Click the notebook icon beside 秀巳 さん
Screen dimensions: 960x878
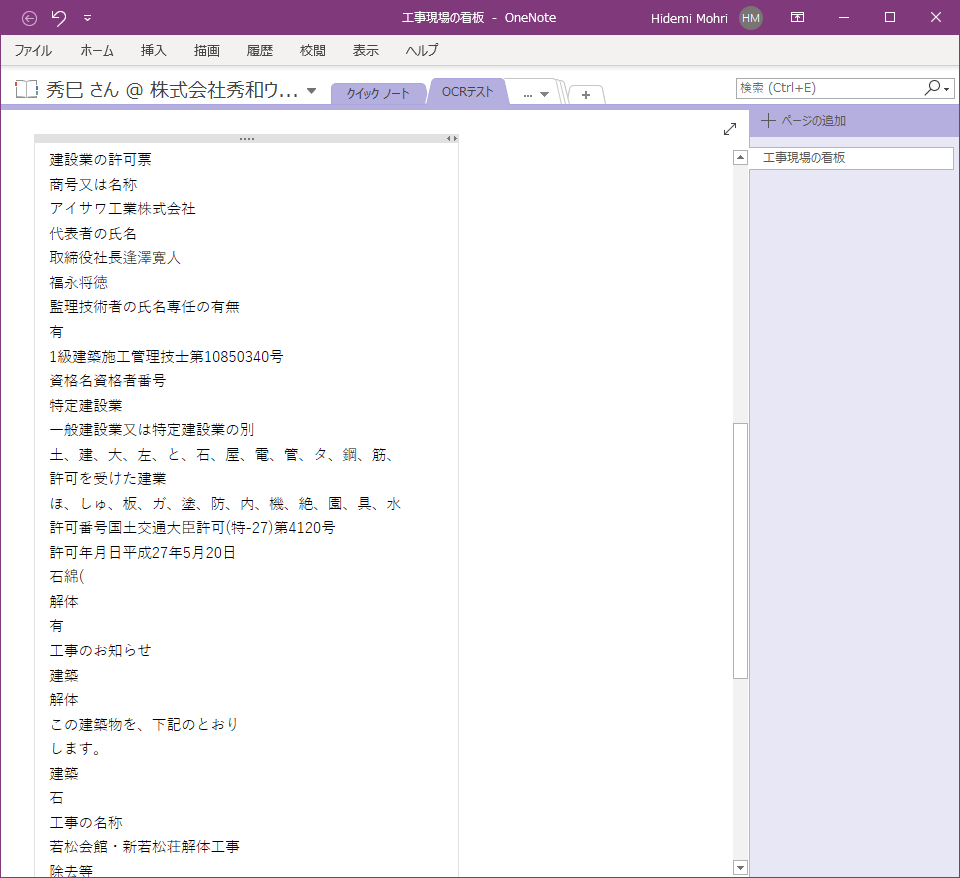pos(27,90)
